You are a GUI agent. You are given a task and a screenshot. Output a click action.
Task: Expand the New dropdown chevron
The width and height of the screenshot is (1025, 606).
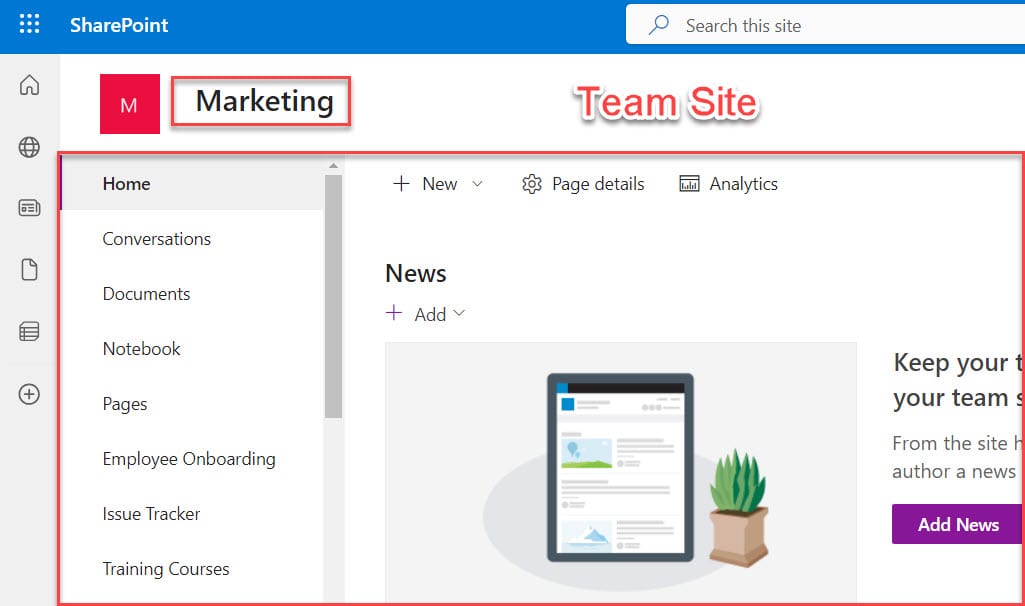(x=477, y=184)
